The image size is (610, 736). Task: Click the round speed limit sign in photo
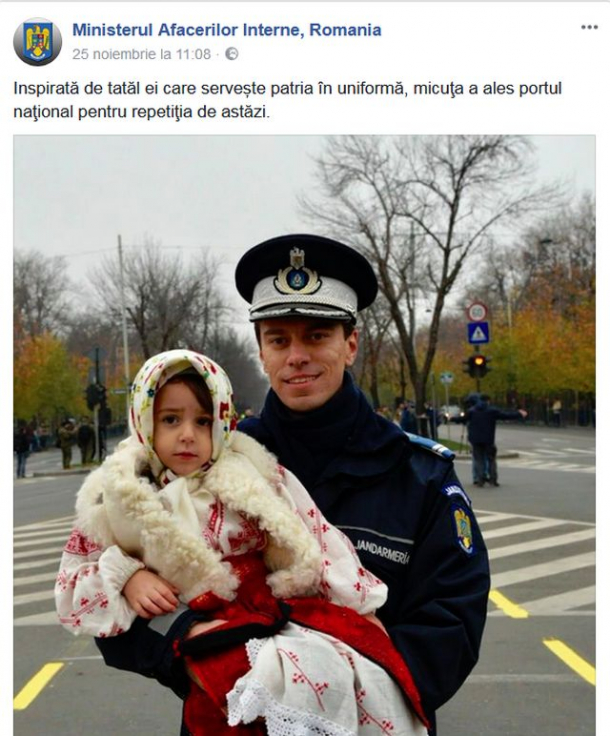[x=477, y=312]
